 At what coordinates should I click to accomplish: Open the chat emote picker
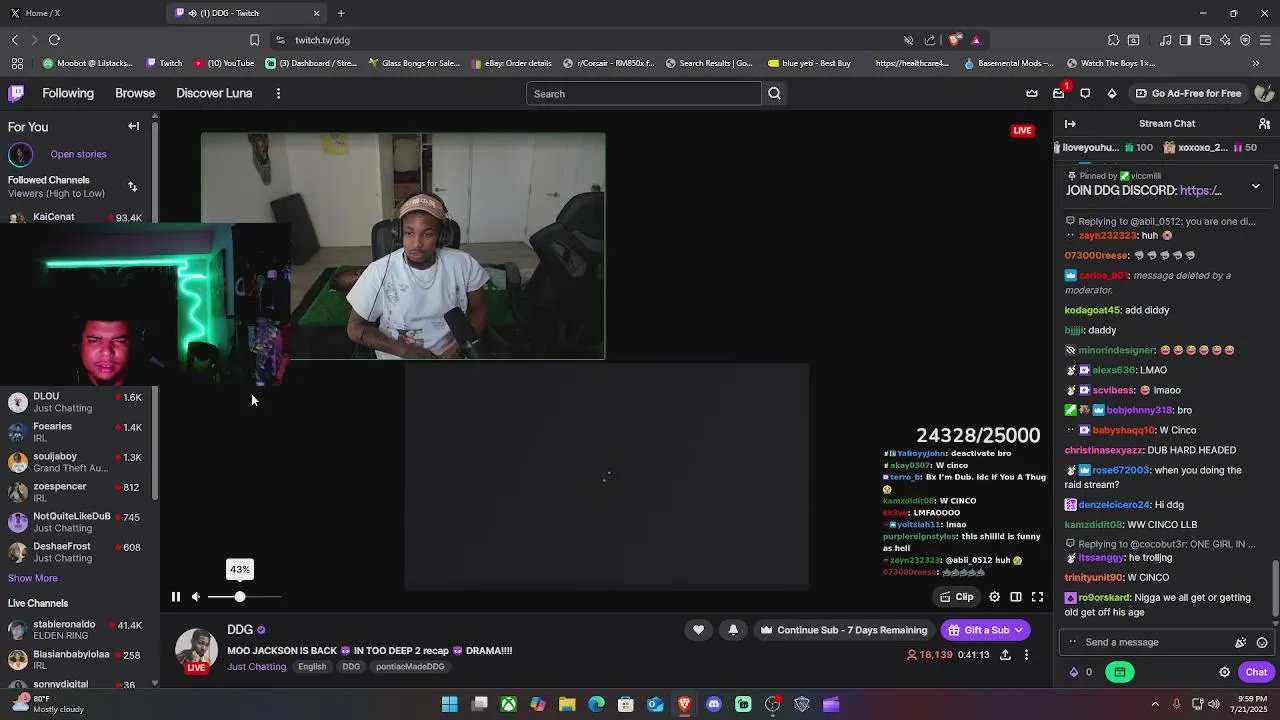[x=1262, y=643]
